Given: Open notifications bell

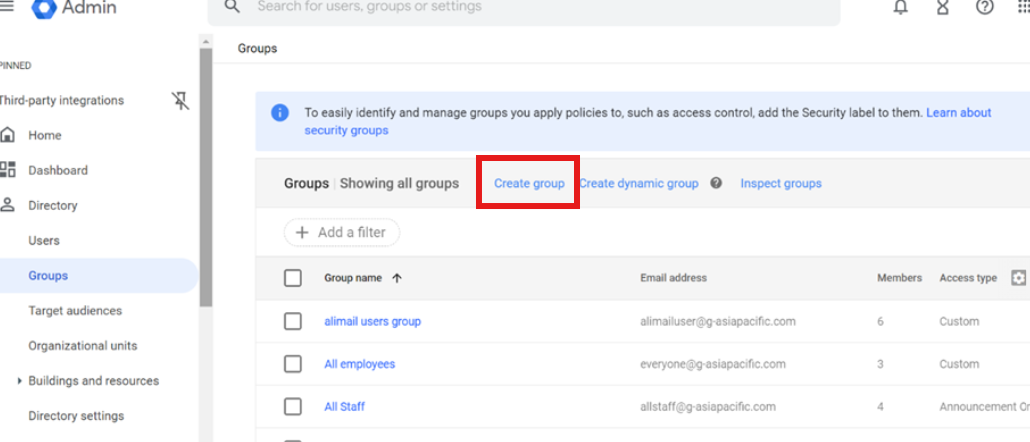Looking at the screenshot, I should click(x=901, y=8).
